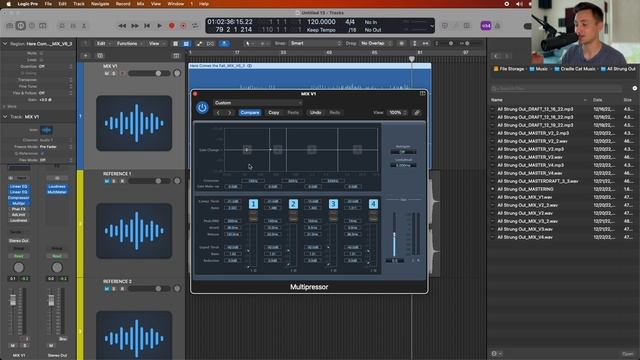Click the highlighted list view icon in the tracks toolbar
Screen dimensions: 640x360
click(186, 44)
